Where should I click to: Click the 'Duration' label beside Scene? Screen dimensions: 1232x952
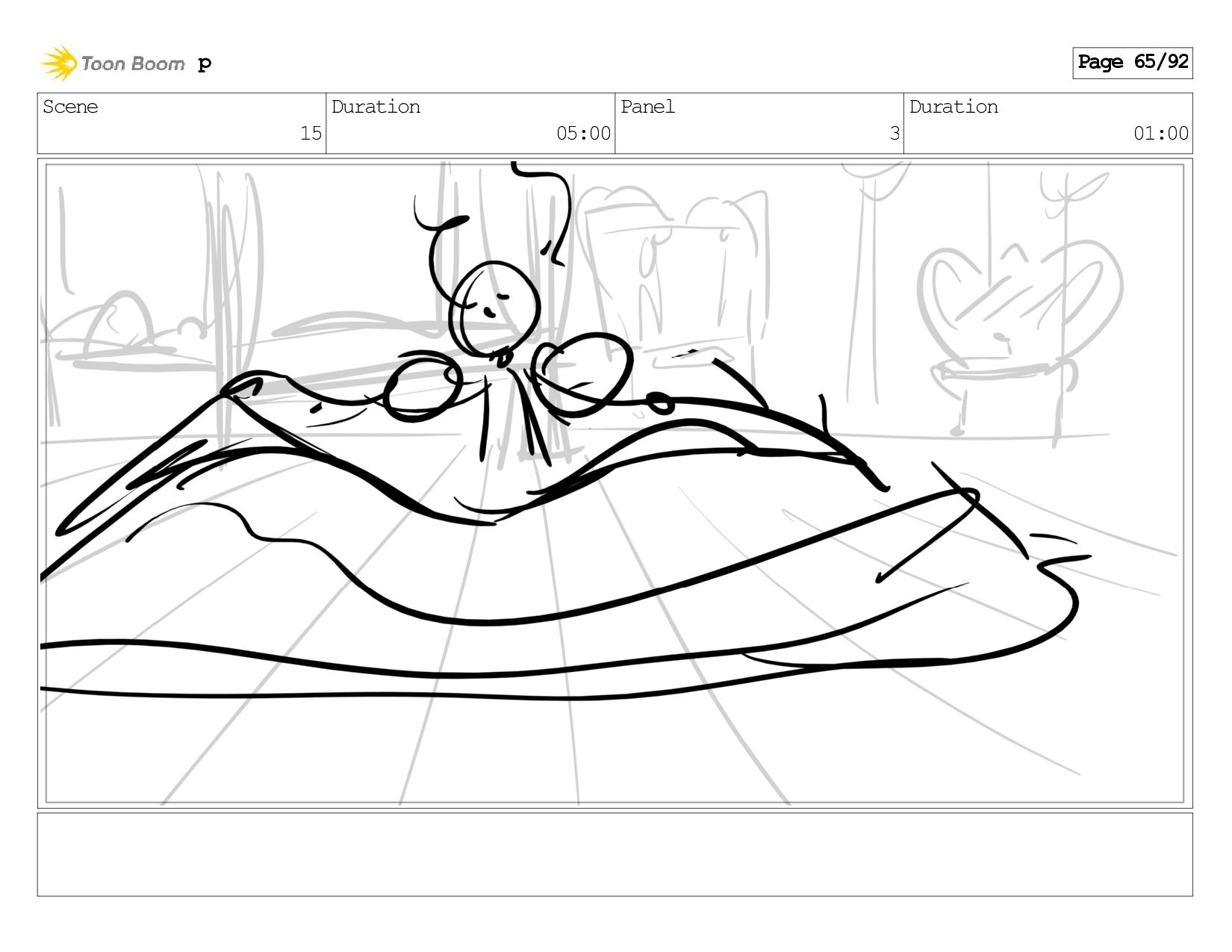click(x=376, y=107)
